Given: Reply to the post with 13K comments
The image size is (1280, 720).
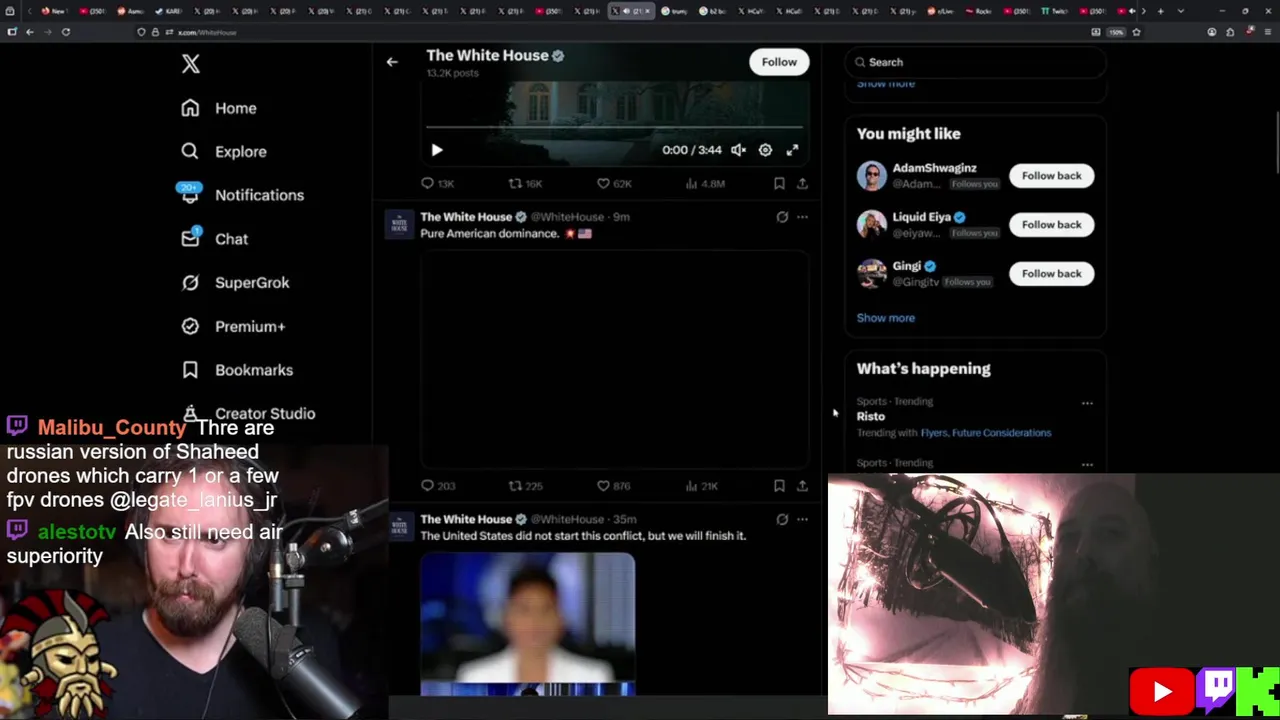Looking at the screenshot, I should 438,184.
